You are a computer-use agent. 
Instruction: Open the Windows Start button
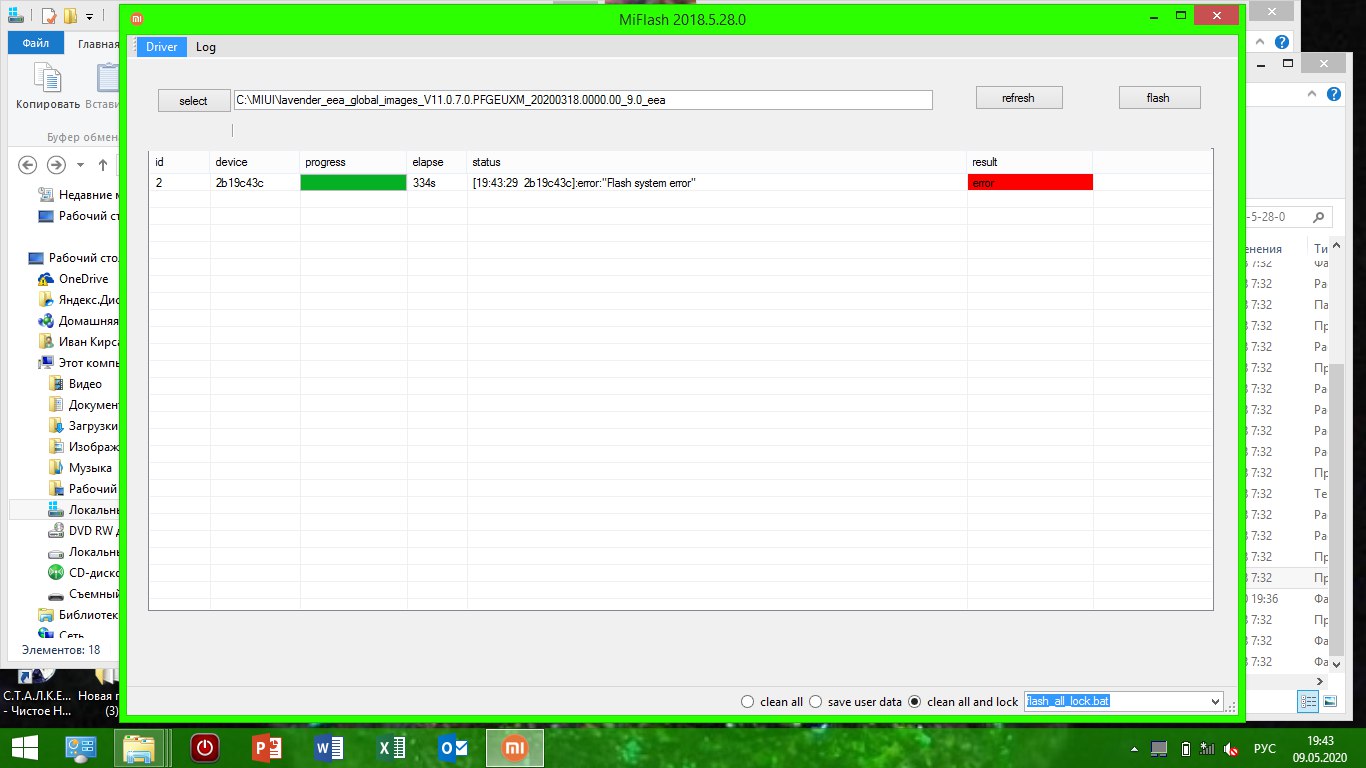click(24, 748)
